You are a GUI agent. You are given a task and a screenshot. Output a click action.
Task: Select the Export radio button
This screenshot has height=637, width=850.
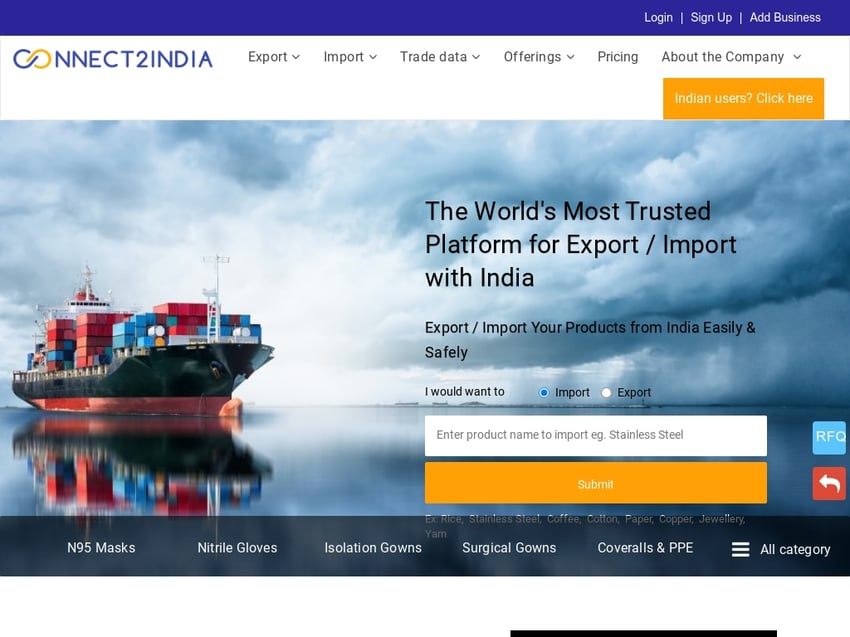[606, 393]
